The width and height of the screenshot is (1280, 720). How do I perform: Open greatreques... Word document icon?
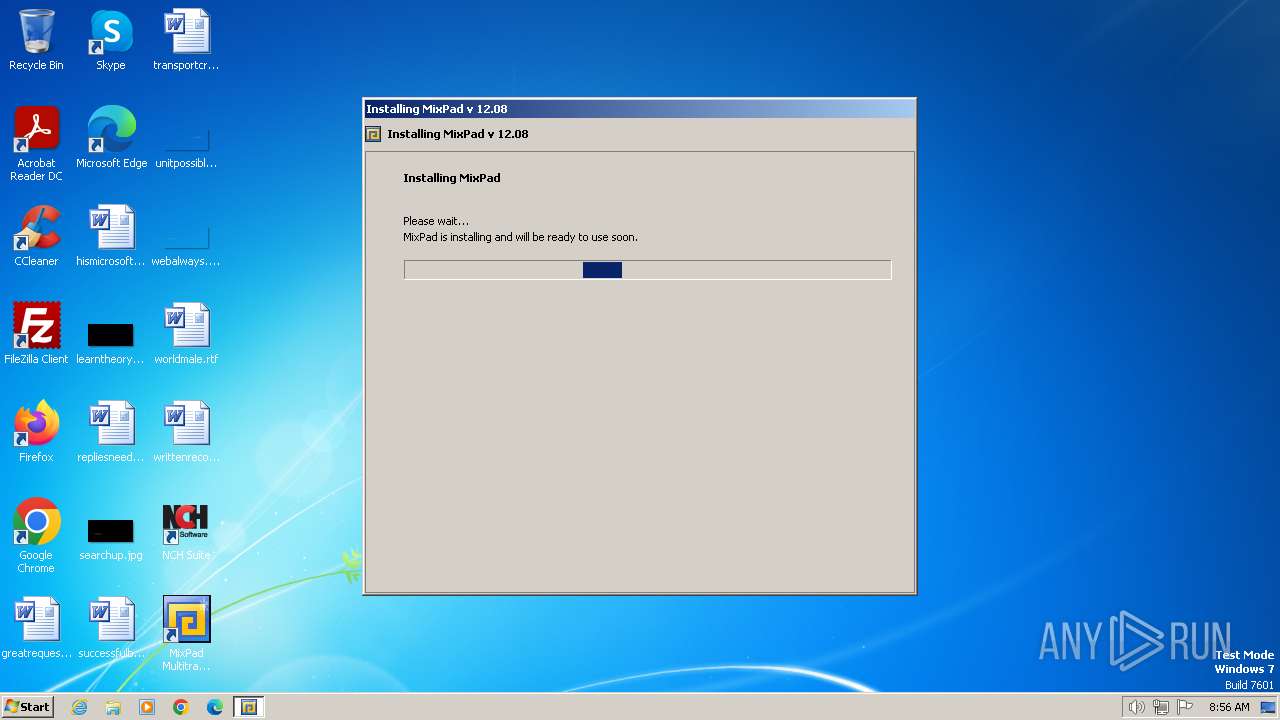(36, 628)
